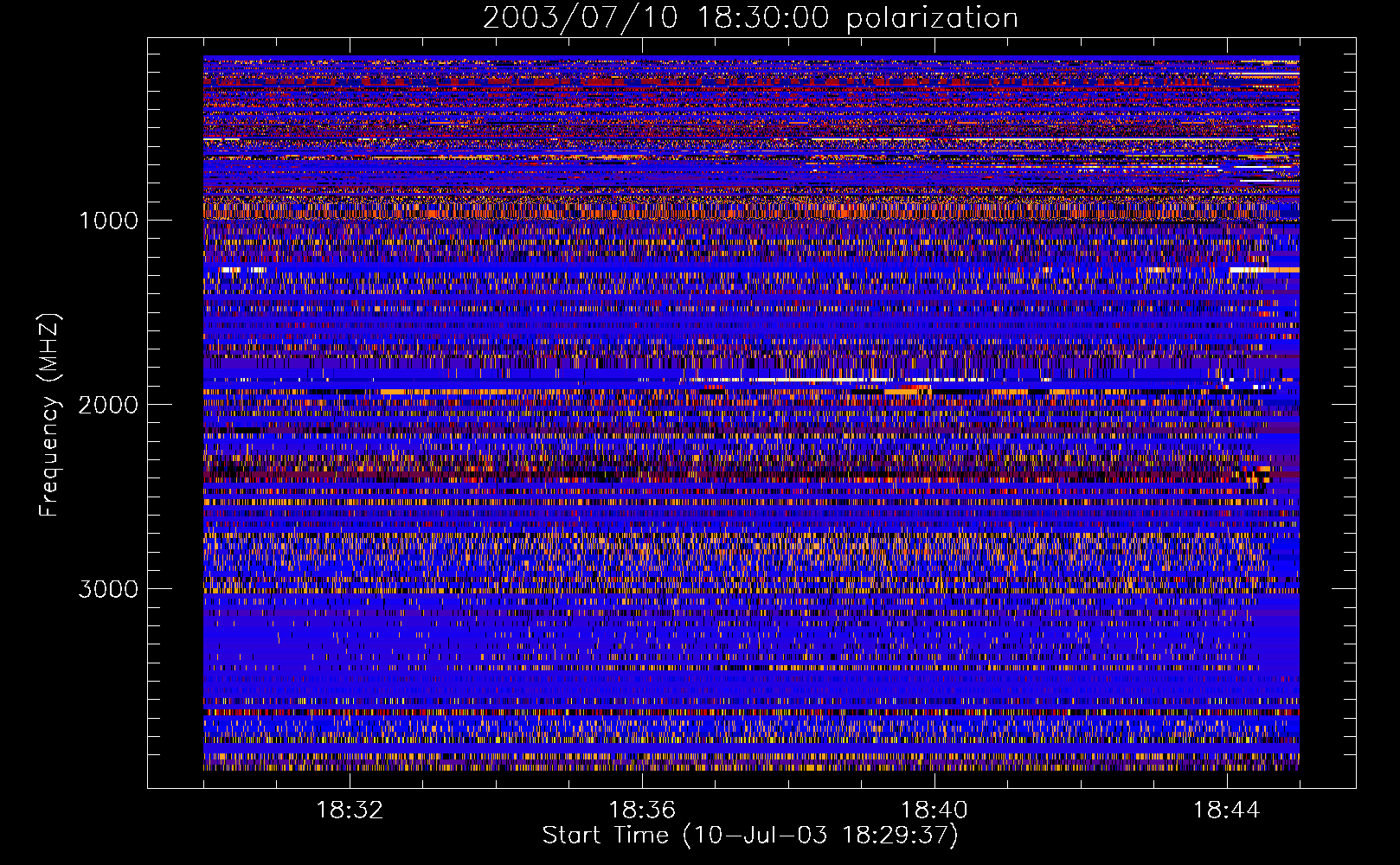Image resolution: width=1400 pixels, height=865 pixels.
Task: Click the 18:40 time tick label
Action: pyautogui.click(x=934, y=811)
